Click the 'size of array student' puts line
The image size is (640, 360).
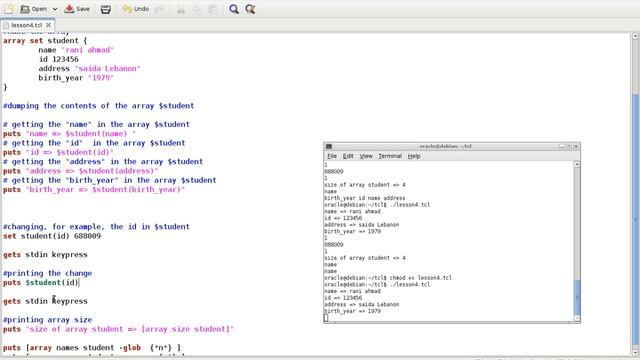click(x=118, y=329)
